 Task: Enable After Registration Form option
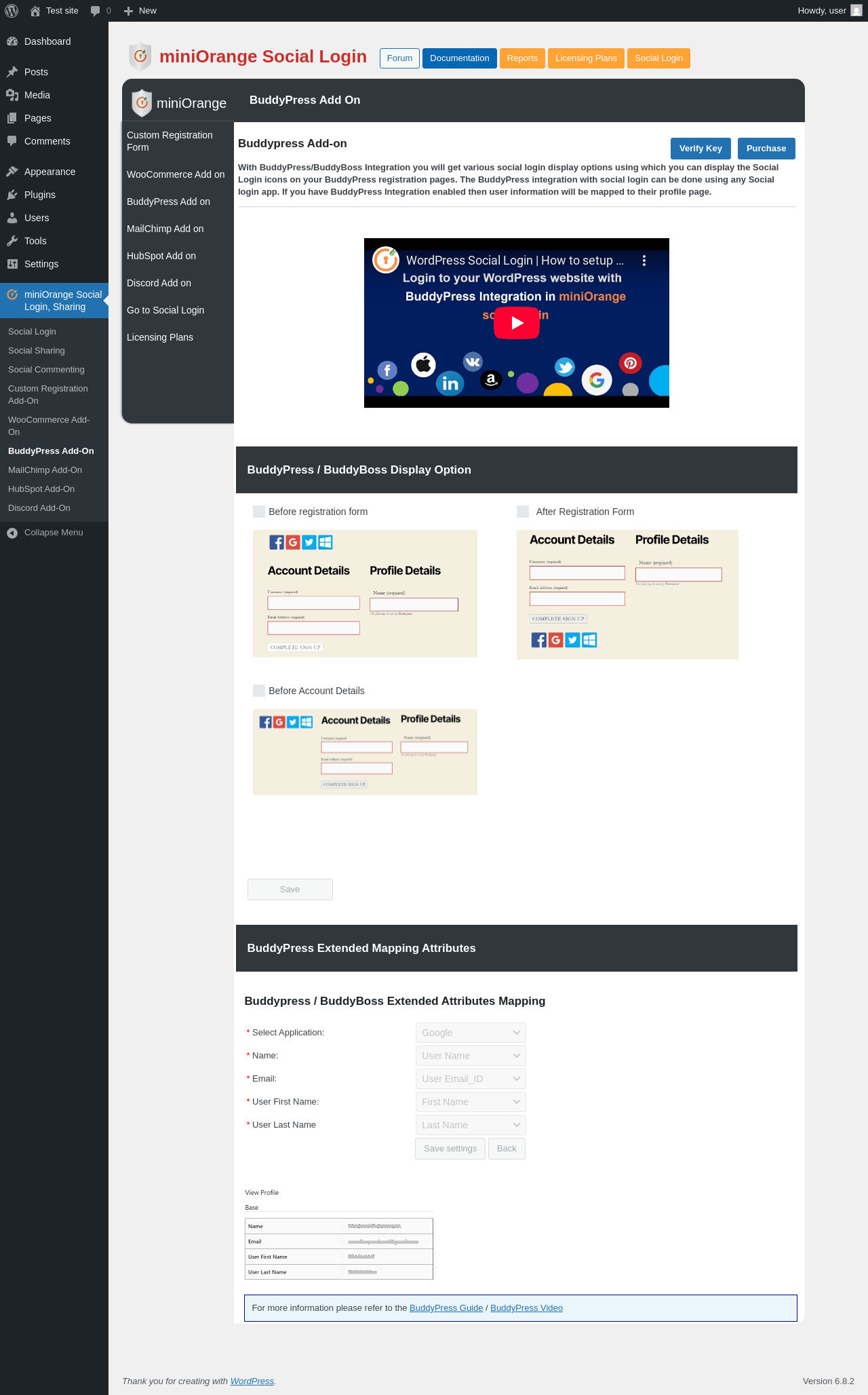[x=523, y=512]
